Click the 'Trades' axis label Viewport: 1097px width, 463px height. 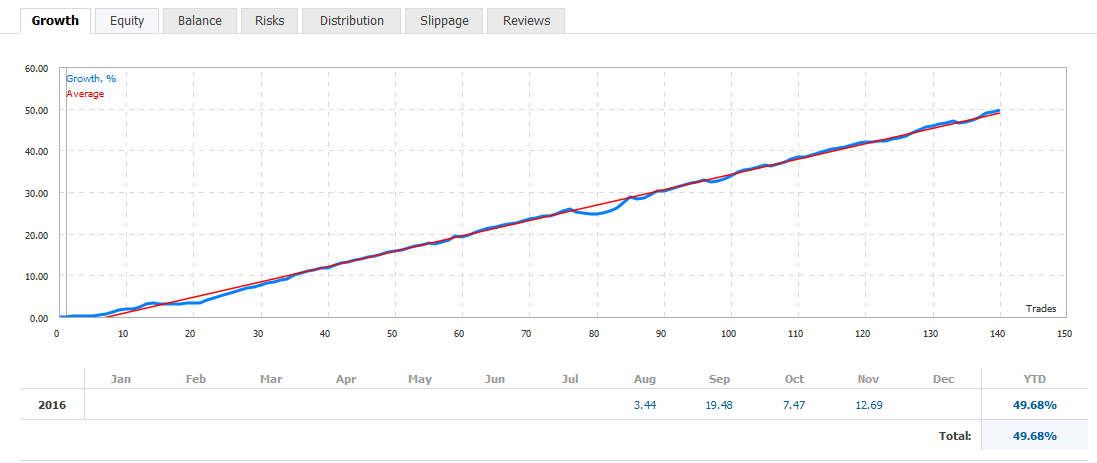pyautogui.click(x=1041, y=308)
